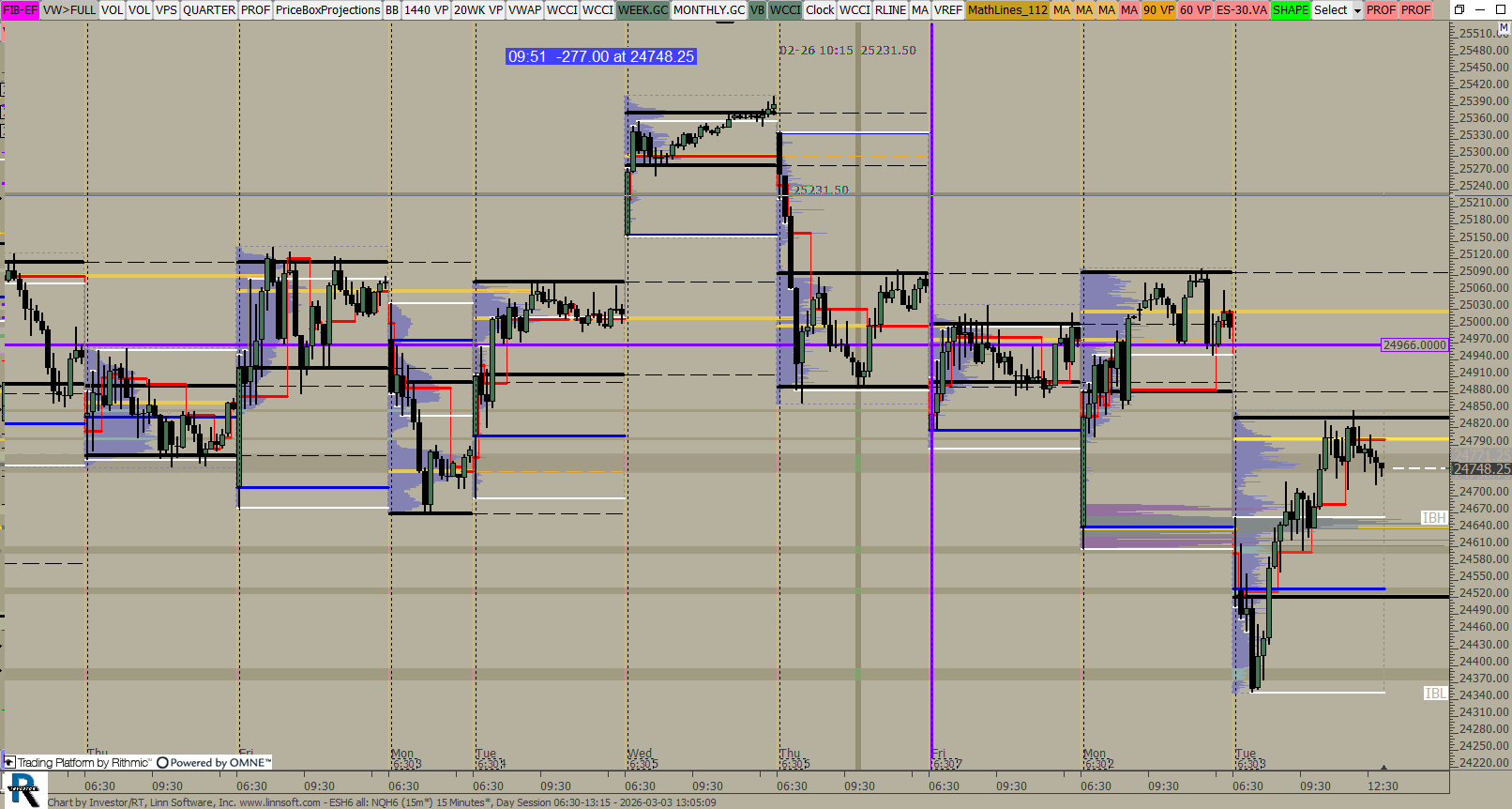Click the OMNE circle logo
The height and width of the screenshot is (809, 1512).
162,763
